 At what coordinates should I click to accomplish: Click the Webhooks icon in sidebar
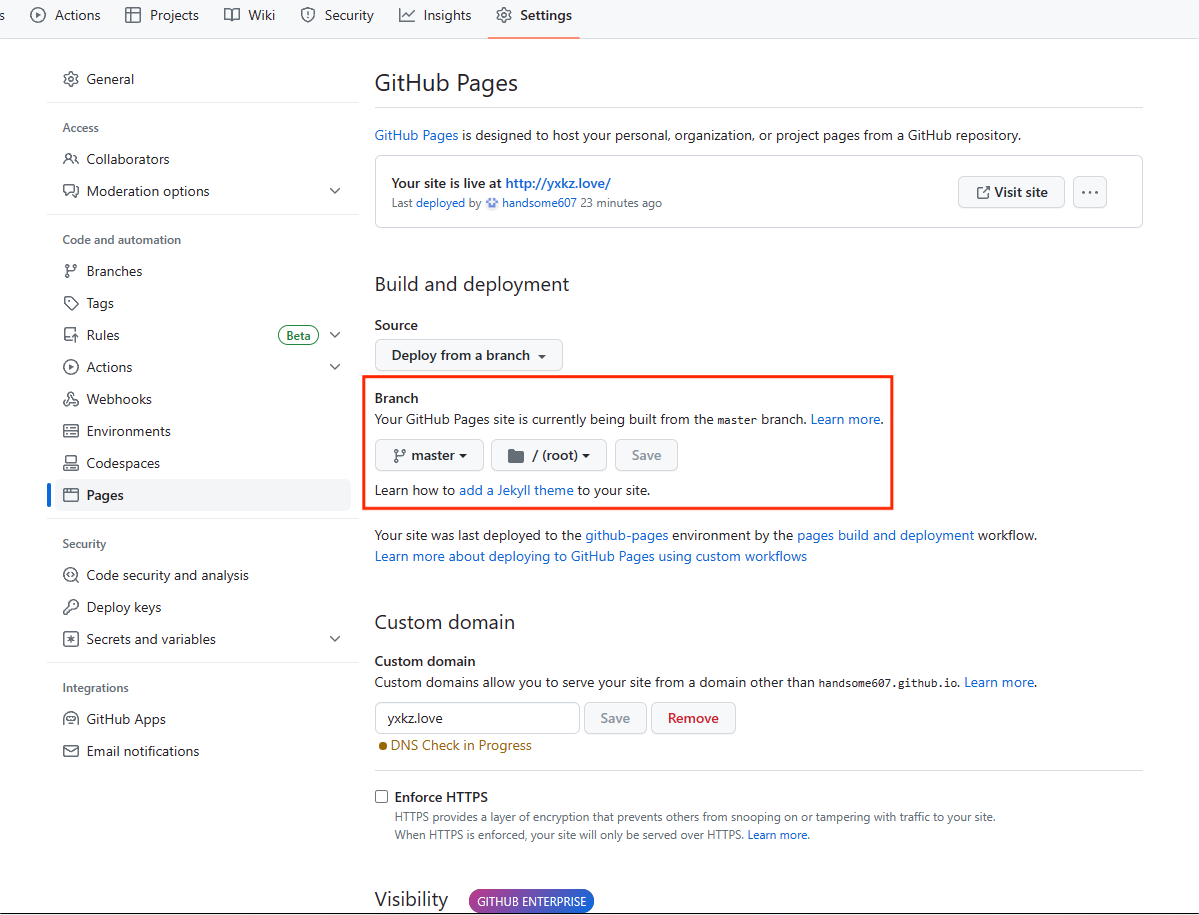[x=71, y=399]
